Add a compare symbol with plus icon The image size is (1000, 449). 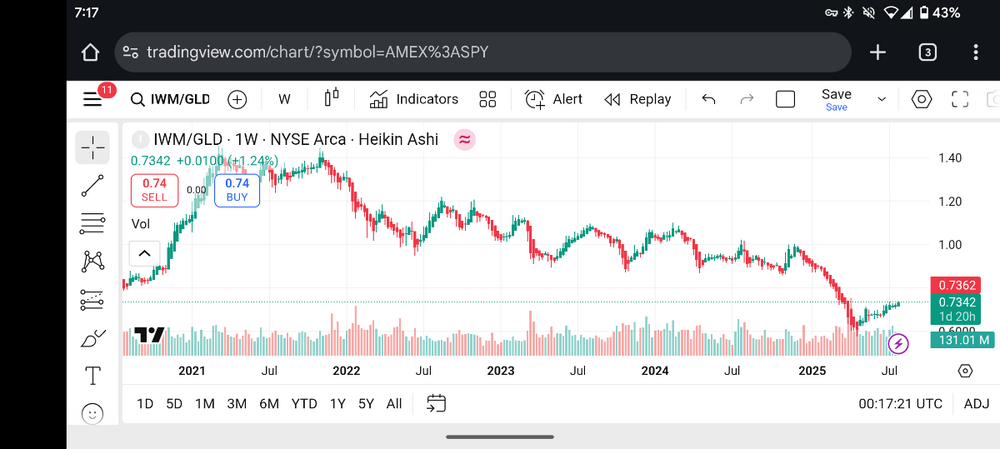pos(237,99)
